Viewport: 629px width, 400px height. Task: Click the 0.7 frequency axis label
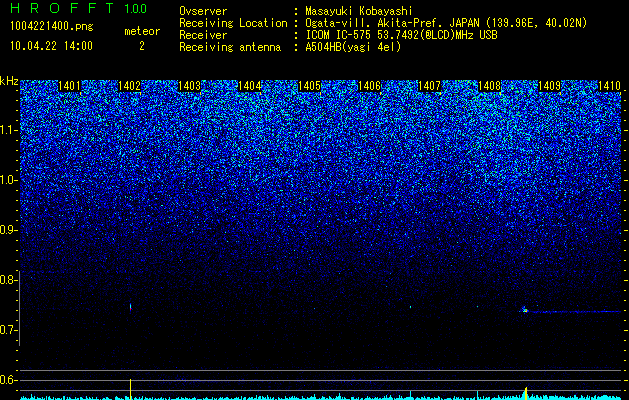pos(8,330)
